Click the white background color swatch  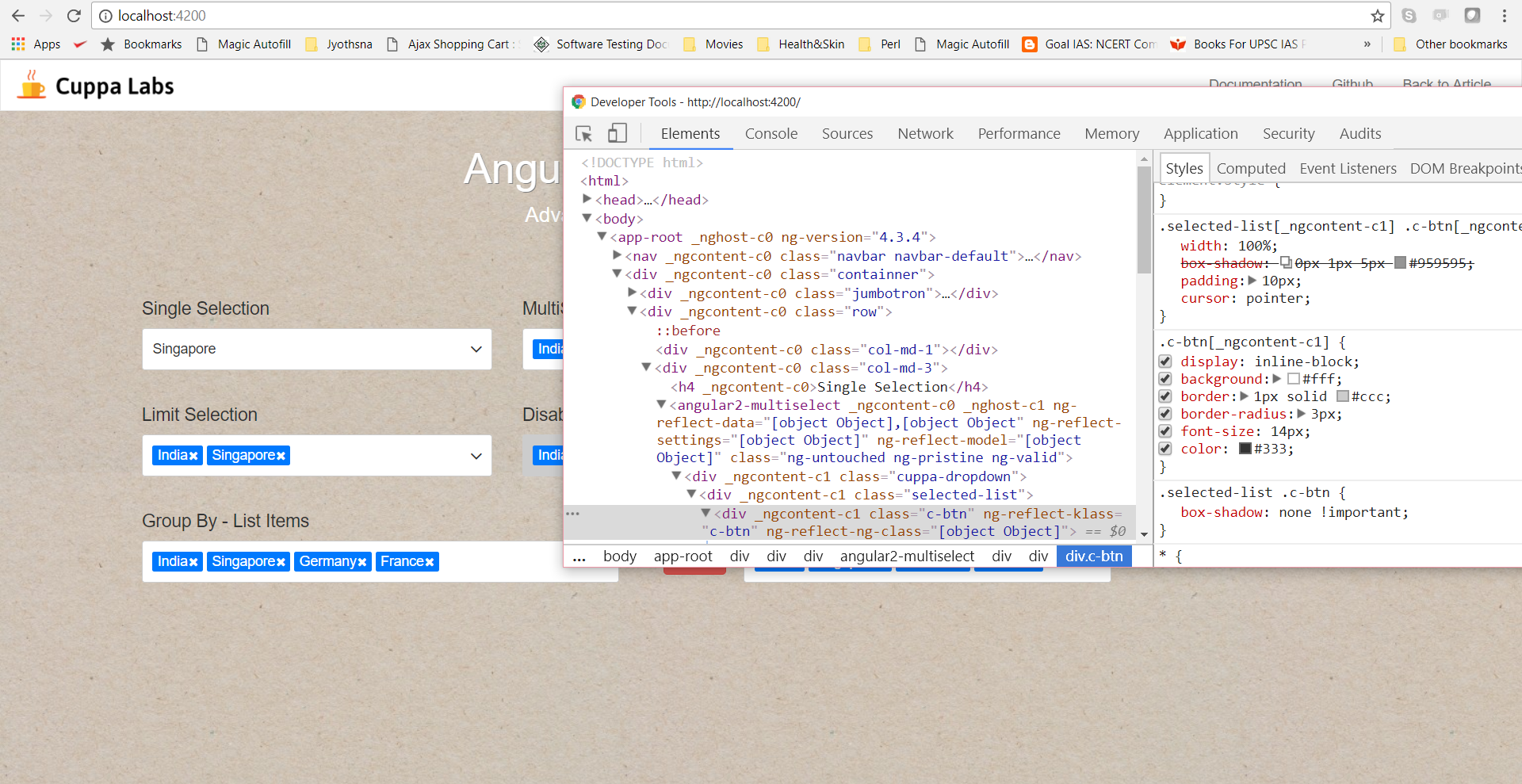pos(1294,378)
